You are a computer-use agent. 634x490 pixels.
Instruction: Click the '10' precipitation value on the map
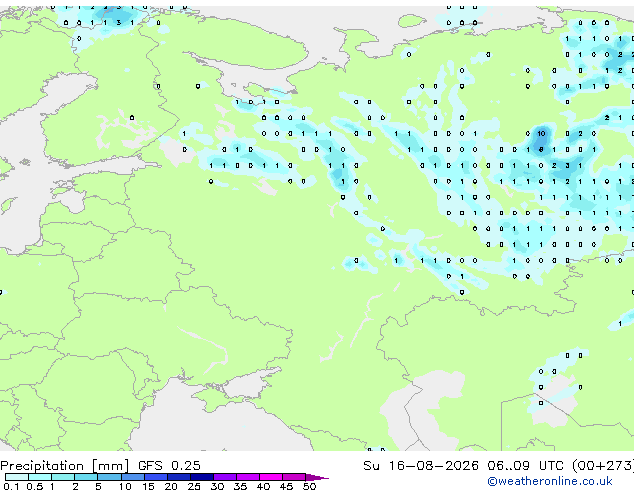pos(541,133)
